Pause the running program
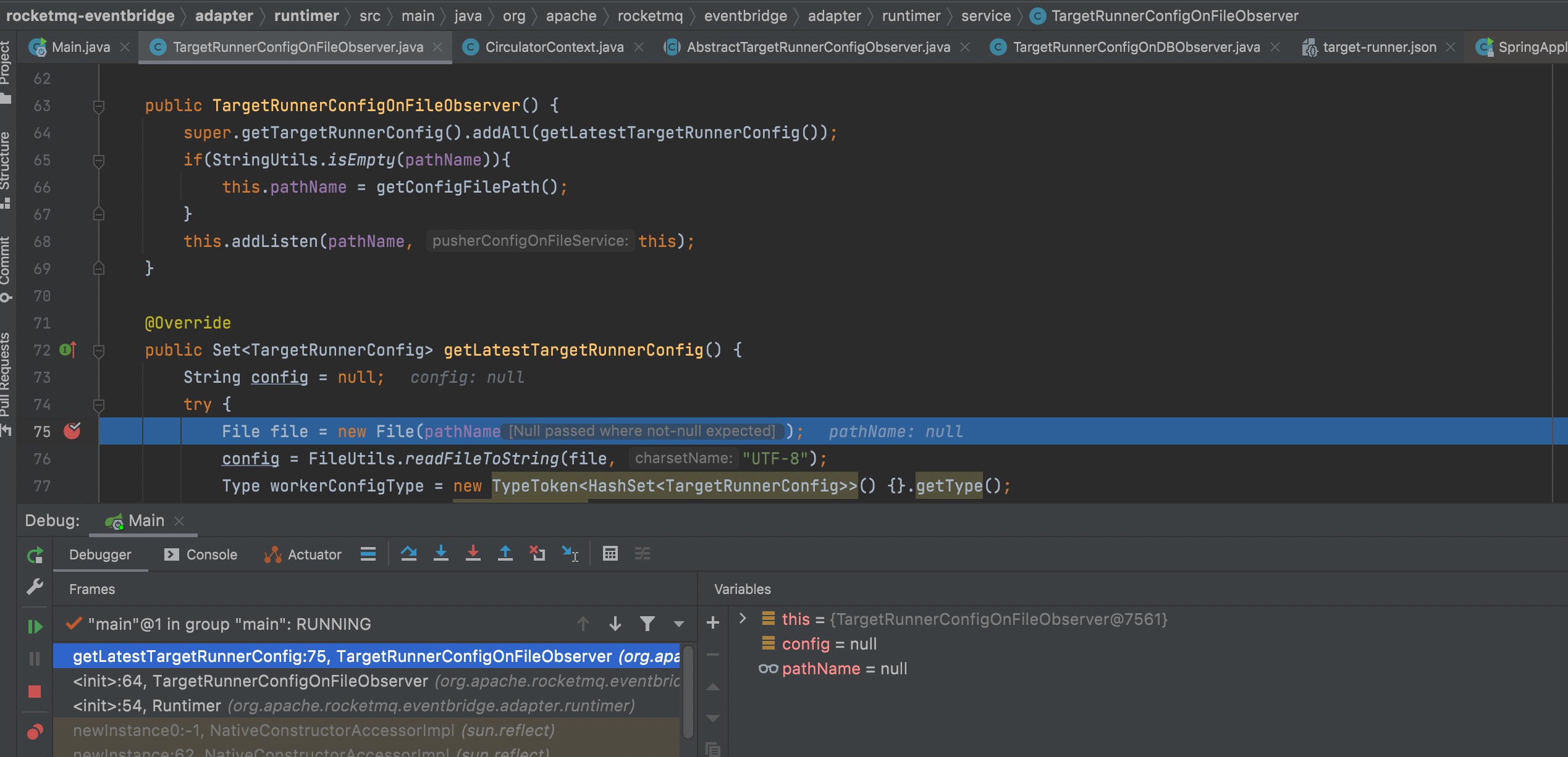 35,658
